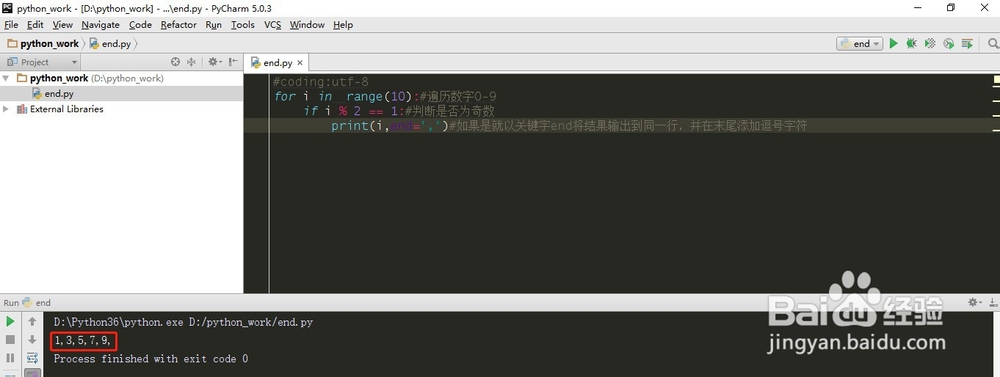Select External Libraries in project tree

66,109
